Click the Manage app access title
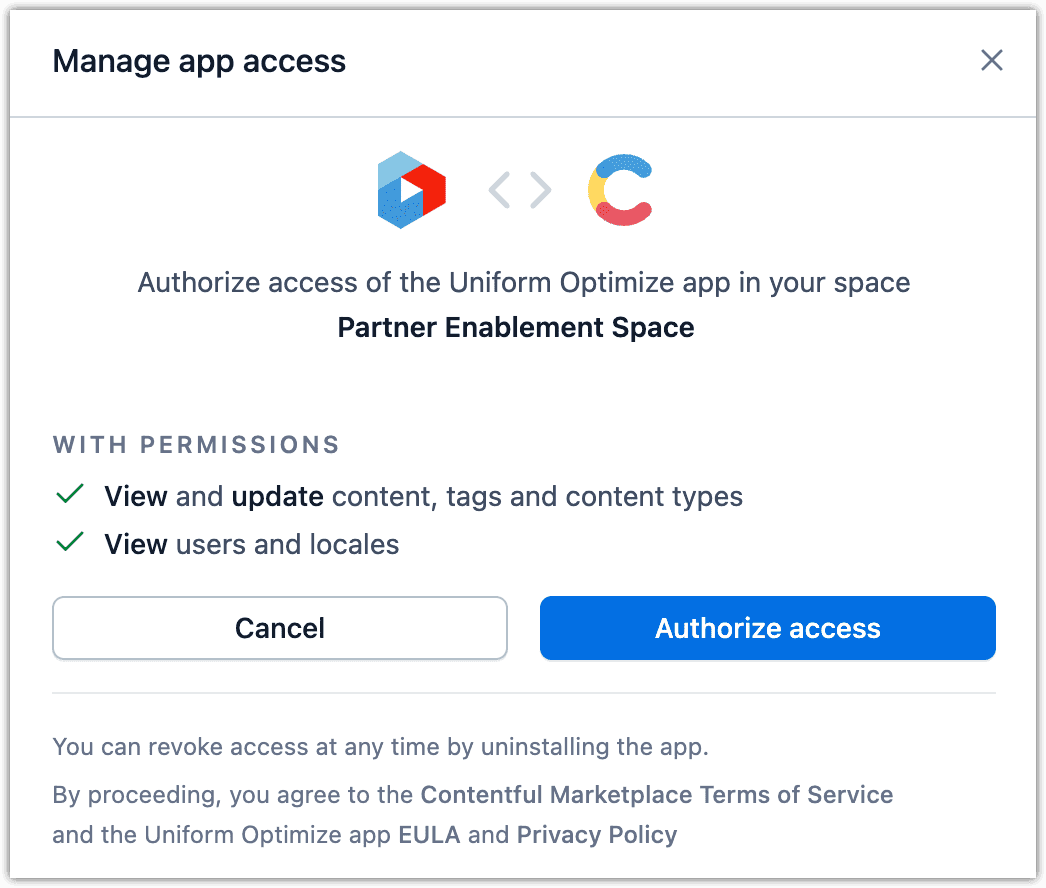The width and height of the screenshot is (1046, 888). (199, 61)
